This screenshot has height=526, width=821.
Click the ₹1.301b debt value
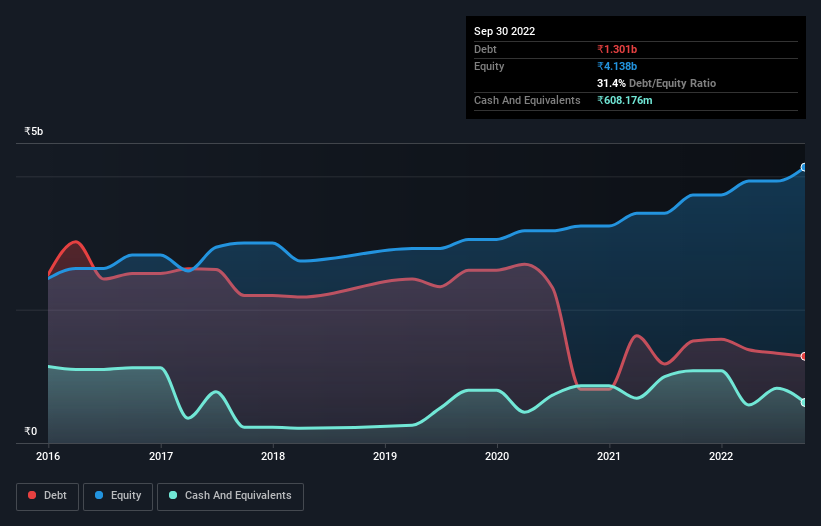(x=617, y=49)
